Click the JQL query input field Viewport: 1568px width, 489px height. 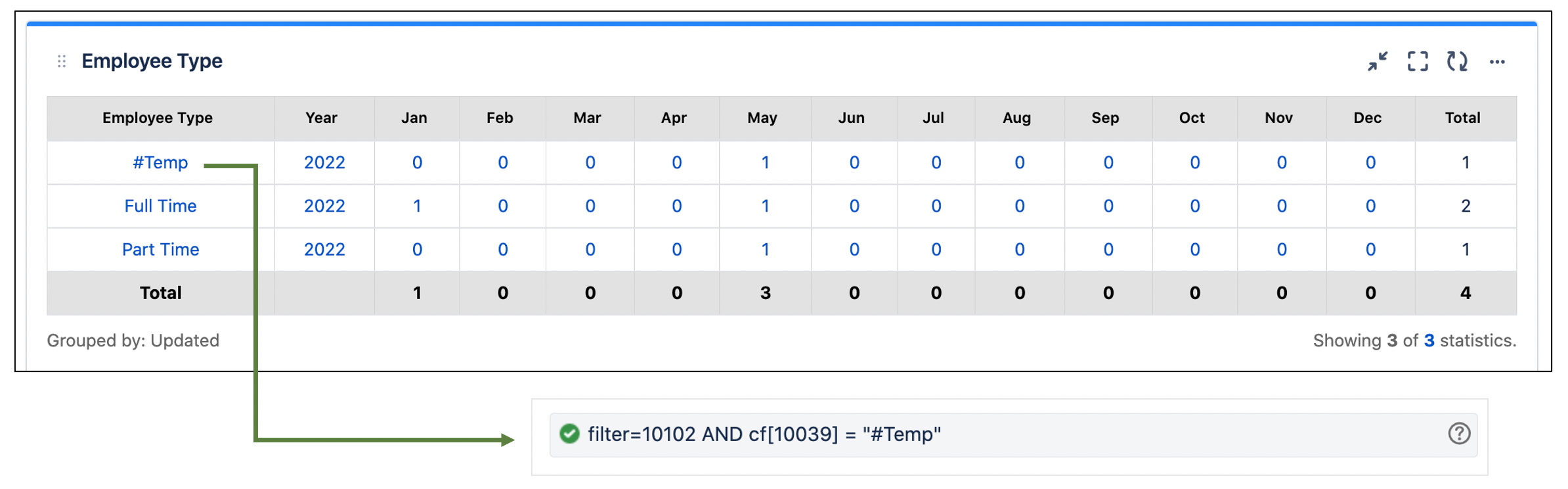tap(985, 434)
